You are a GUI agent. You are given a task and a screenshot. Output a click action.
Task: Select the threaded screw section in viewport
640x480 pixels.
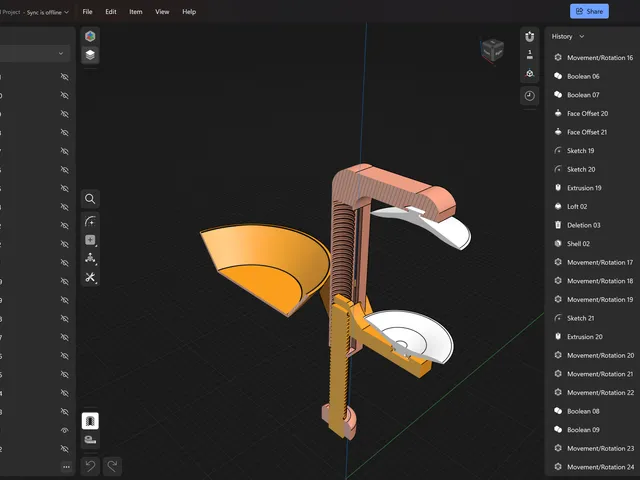tap(343, 249)
